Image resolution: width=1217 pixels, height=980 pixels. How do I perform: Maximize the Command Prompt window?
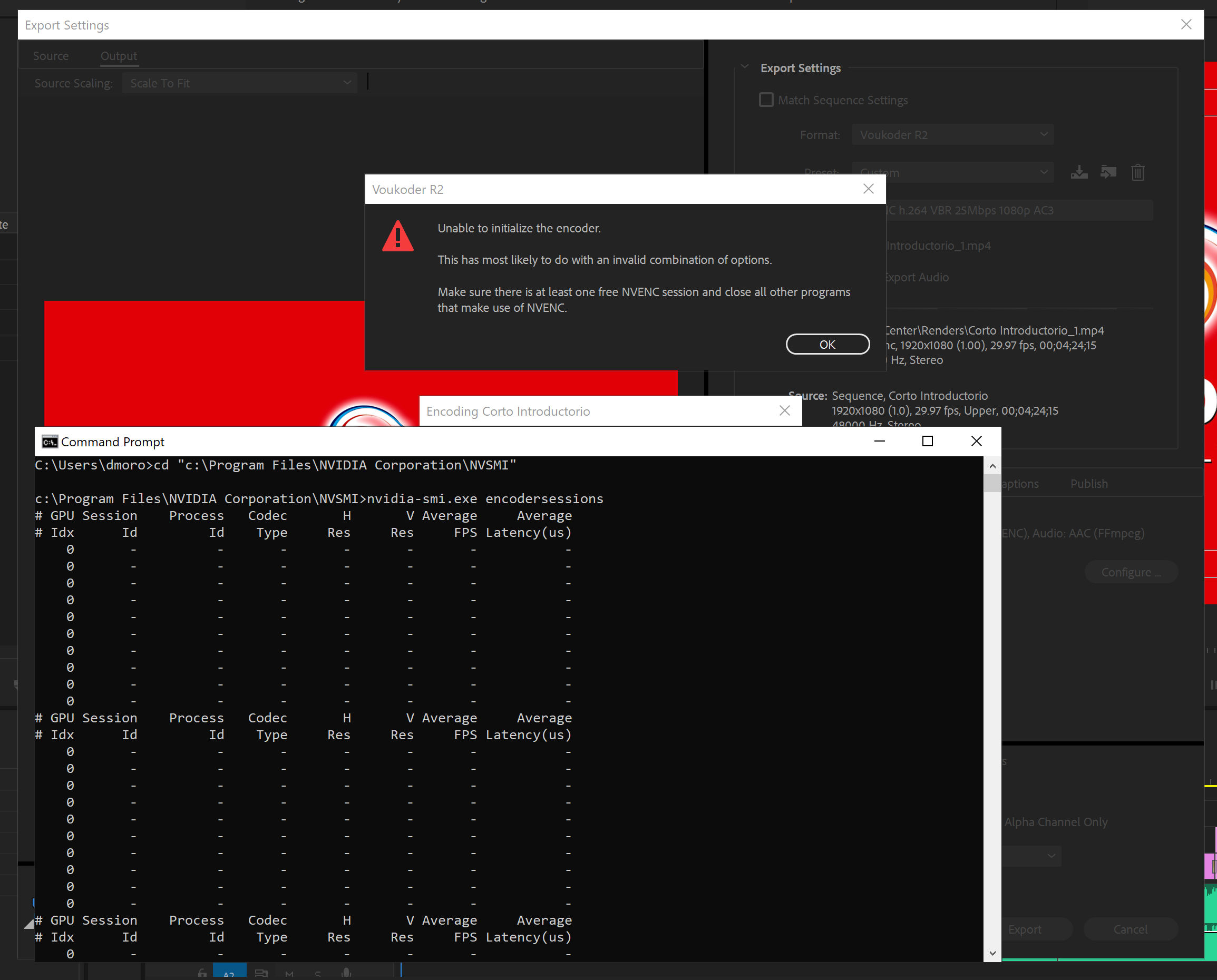pos(927,442)
